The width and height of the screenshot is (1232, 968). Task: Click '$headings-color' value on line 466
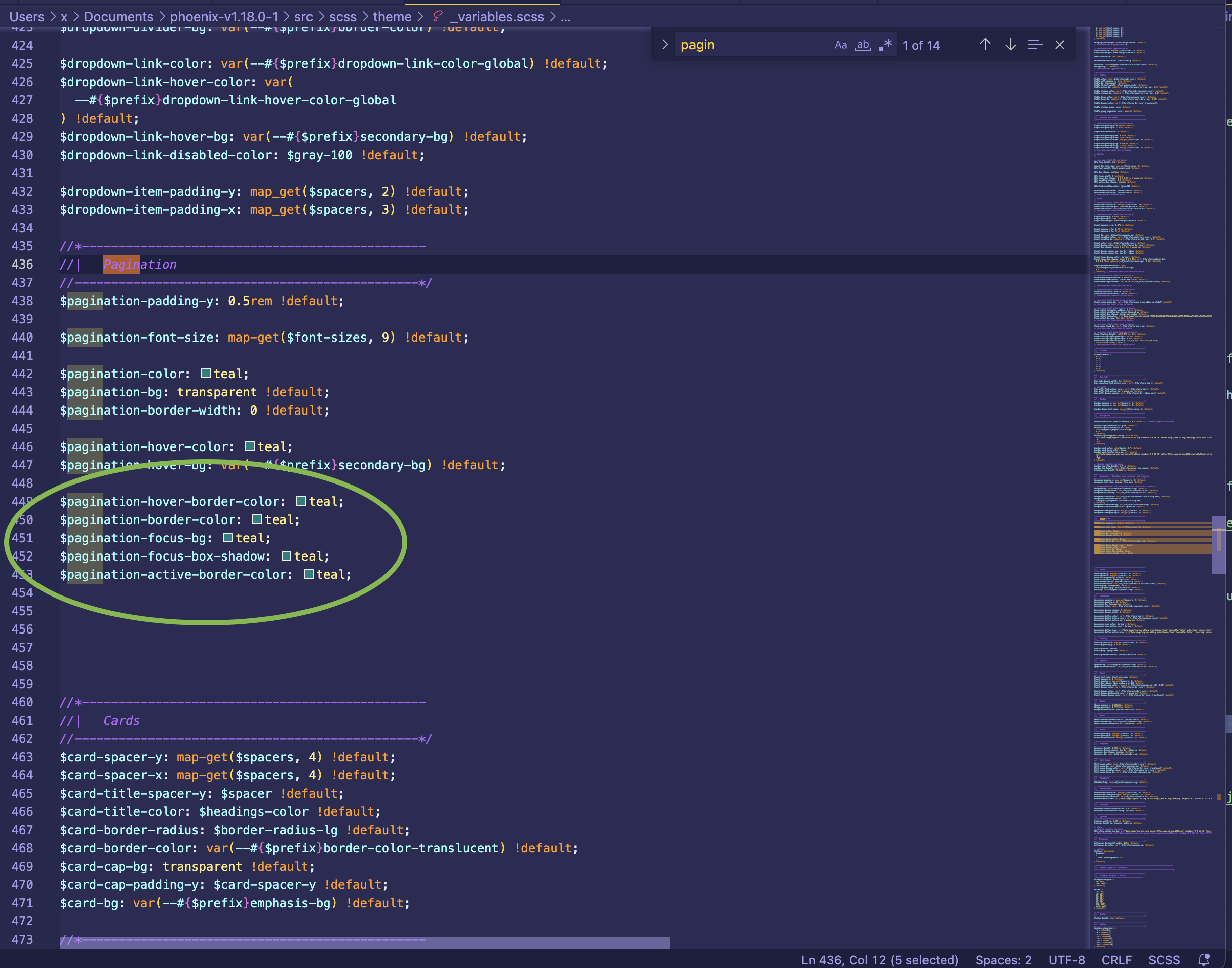tap(254, 811)
